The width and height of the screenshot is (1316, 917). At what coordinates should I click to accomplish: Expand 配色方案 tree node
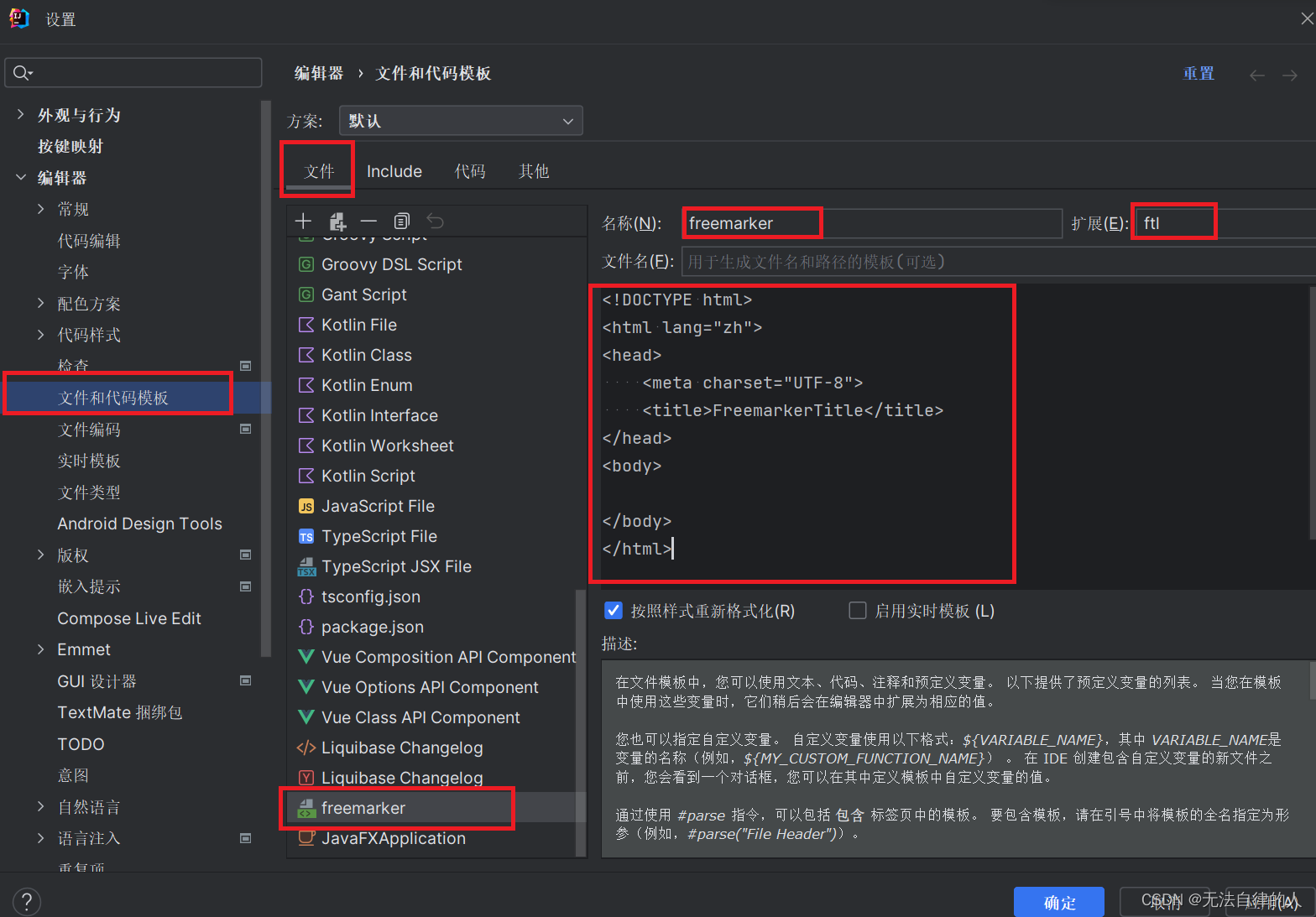point(41,304)
